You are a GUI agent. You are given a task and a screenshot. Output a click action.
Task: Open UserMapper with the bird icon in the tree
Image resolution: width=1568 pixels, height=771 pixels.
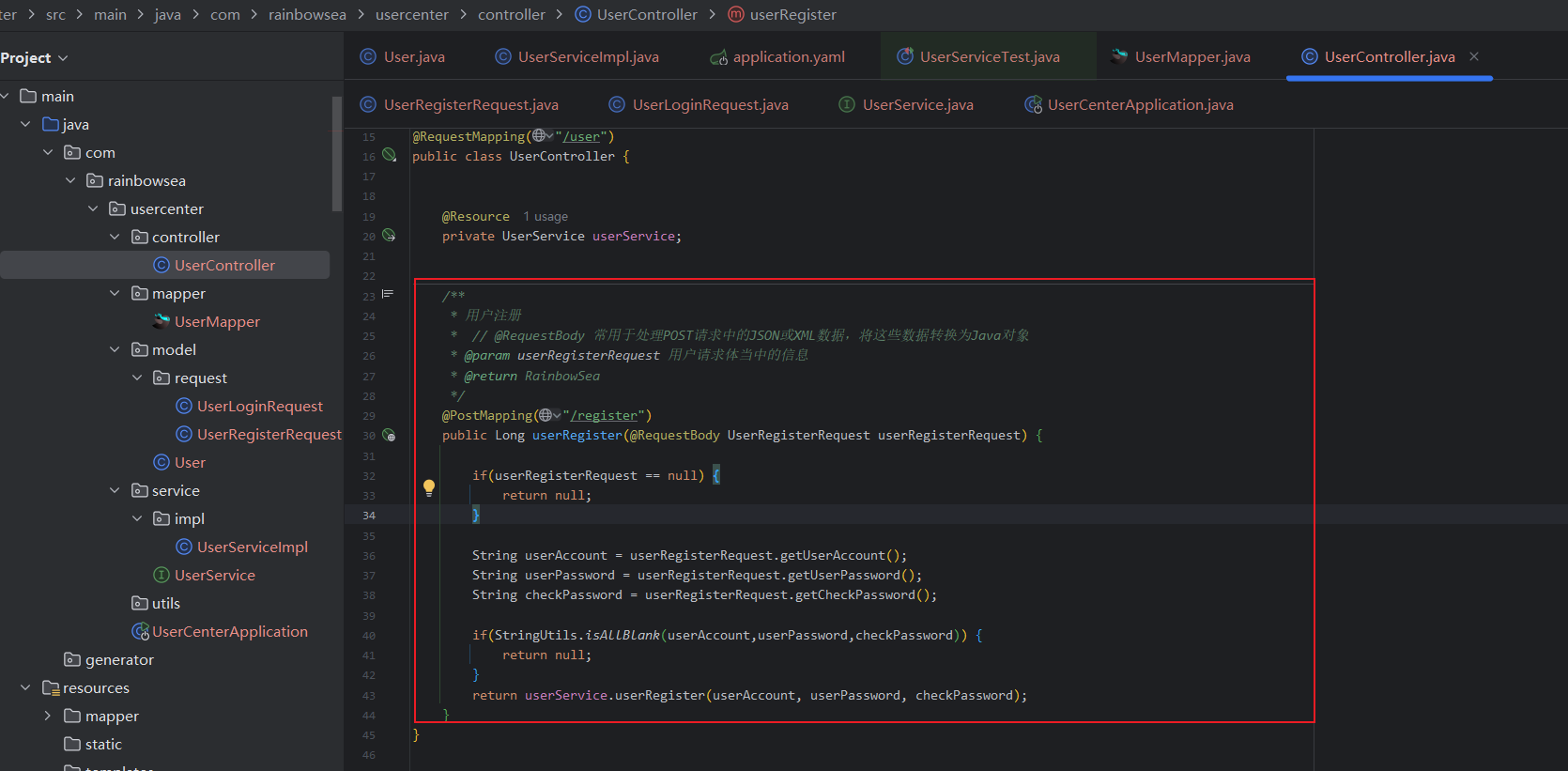click(217, 321)
